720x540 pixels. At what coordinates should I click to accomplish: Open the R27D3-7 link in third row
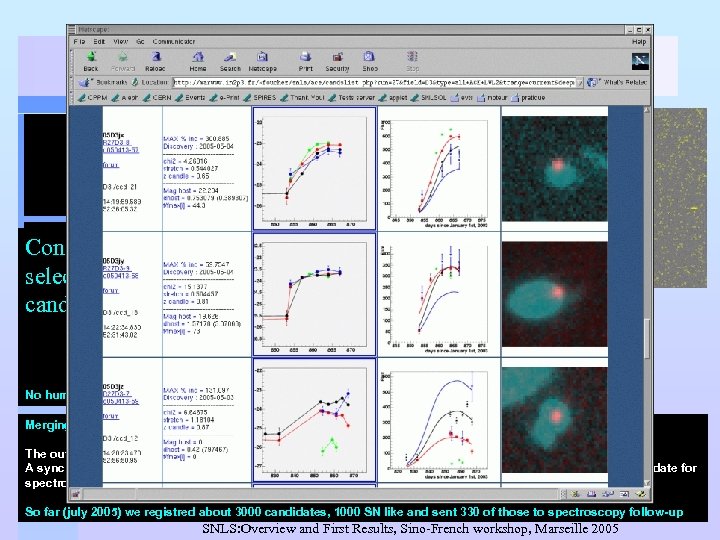117,394
